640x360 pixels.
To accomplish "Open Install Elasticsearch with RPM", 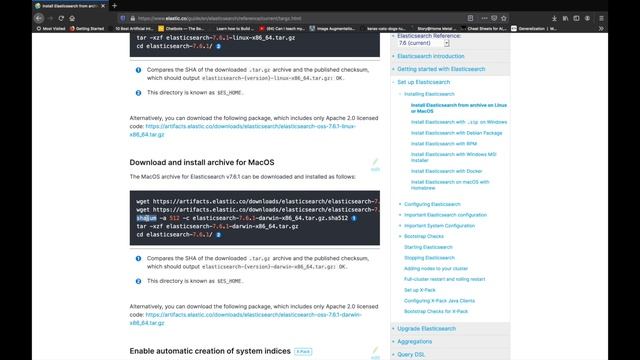I will click(x=444, y=144).
